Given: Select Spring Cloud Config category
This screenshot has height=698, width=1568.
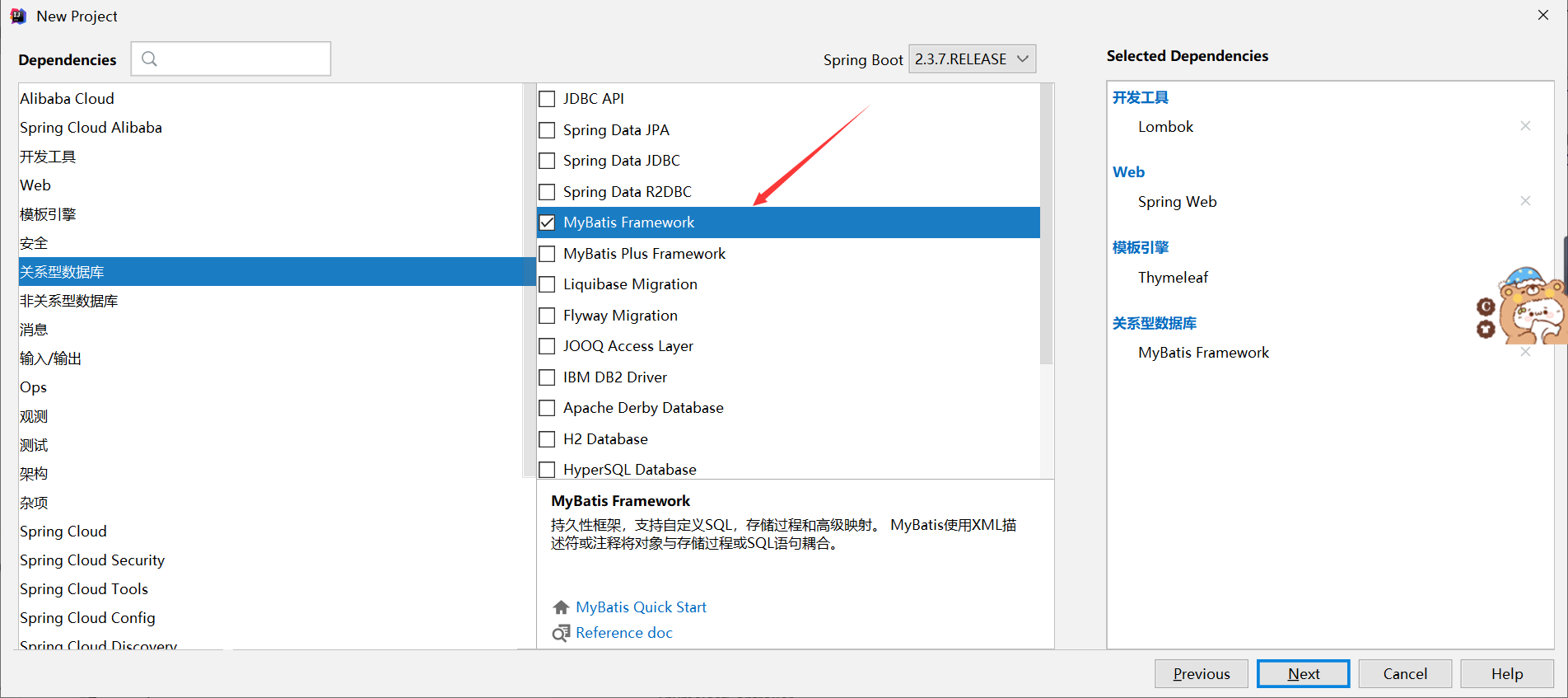Looking at the screenshot, I should 271,617.
